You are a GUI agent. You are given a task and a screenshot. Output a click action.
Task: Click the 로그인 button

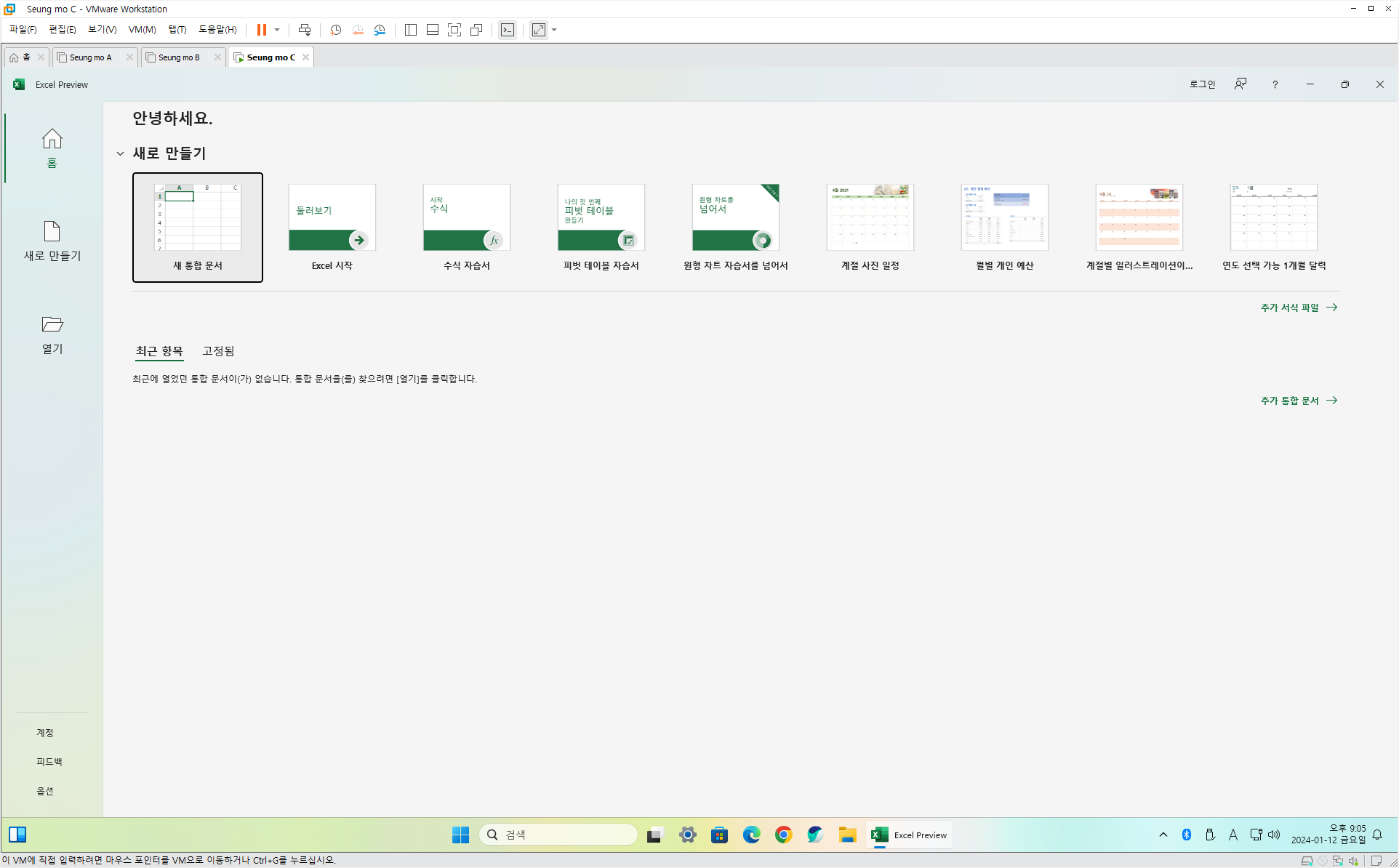pyautogui.click(x=1202, y=84)
